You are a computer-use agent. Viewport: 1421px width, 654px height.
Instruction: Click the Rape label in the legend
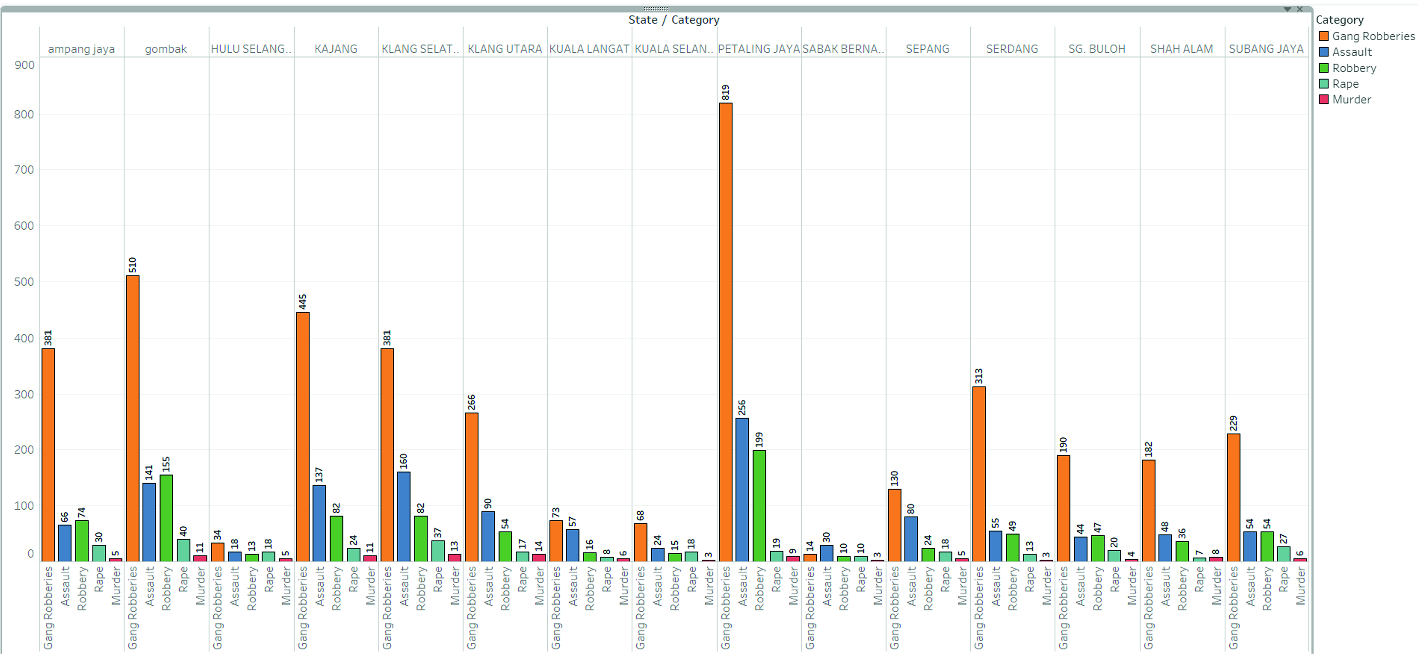pyautogui.click(x=1346, y=84)
